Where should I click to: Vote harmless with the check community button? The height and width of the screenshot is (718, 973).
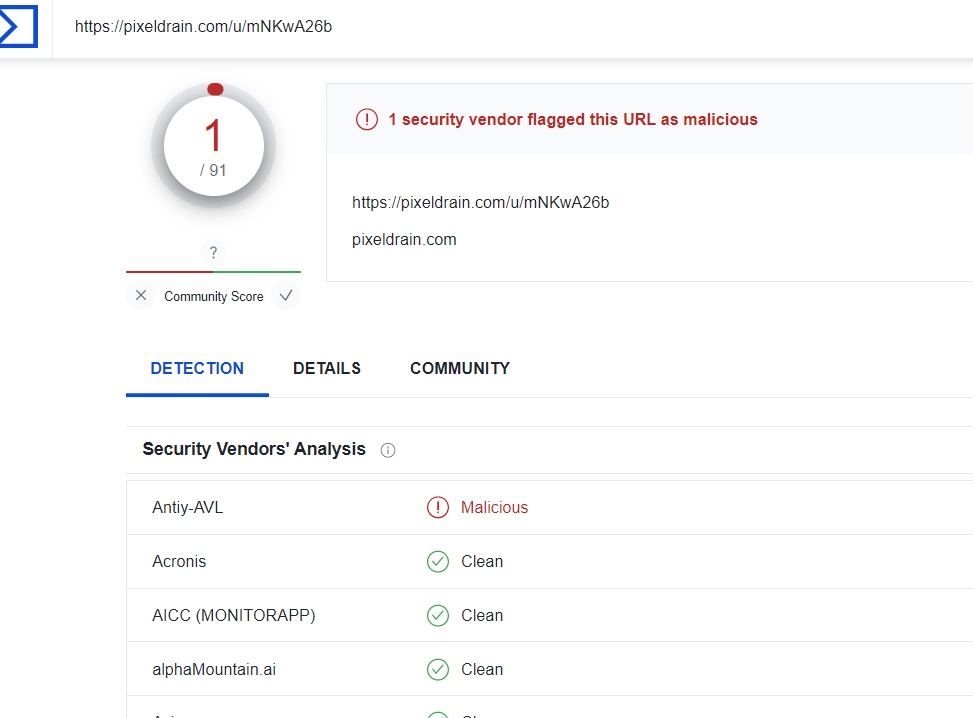(286, 295)
